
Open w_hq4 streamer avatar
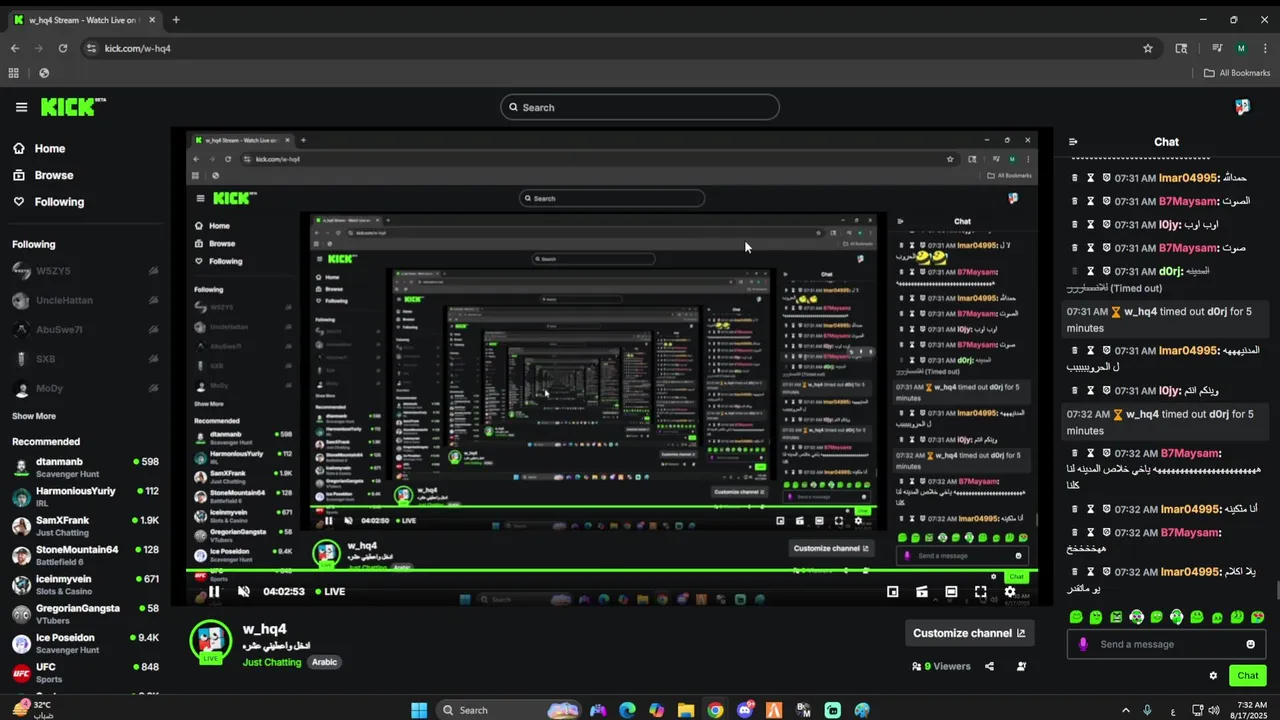tap(211, 642)
